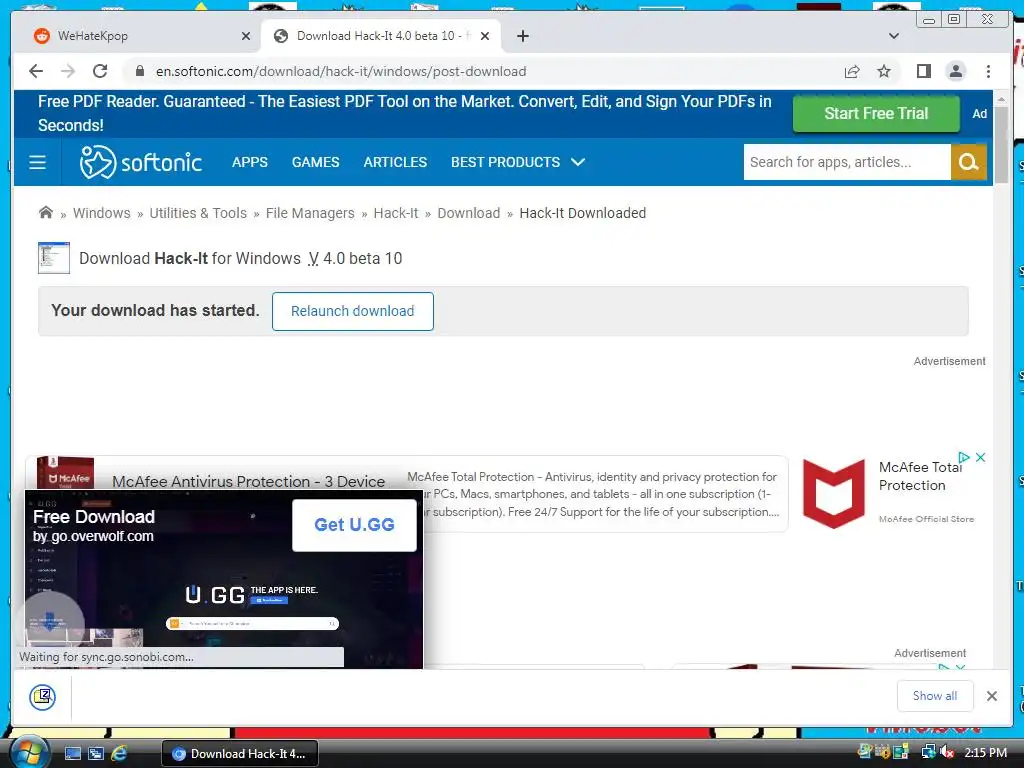This screenshot has height=768, width=1024.
Task: Click the U.GG ad search bar
Action: (x=252, y=624)
